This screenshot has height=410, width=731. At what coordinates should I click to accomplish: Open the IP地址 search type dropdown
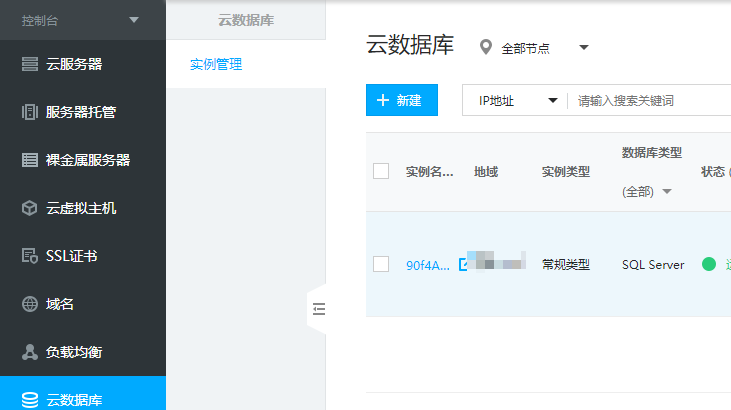516,101
